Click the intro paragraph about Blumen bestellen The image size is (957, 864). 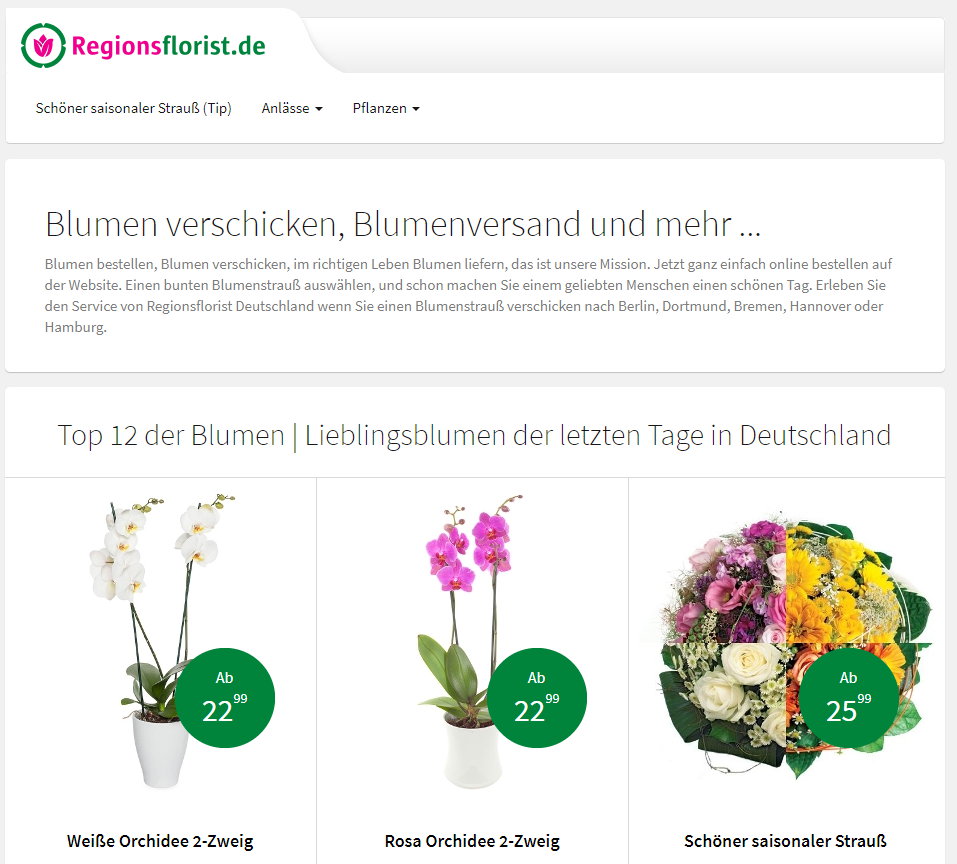(468, 295)
